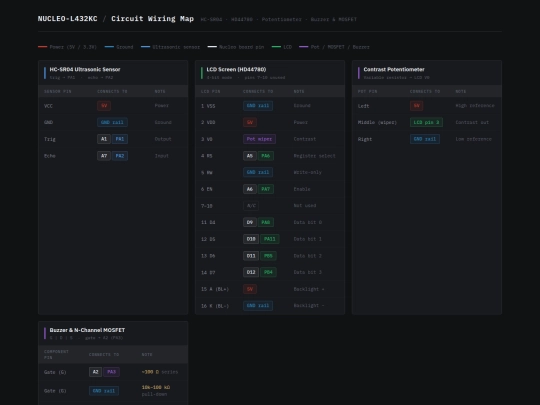This screenshot has height=405, width=540.
Task: Select the NUCLEO-L432KC page title
Action: 68,19
